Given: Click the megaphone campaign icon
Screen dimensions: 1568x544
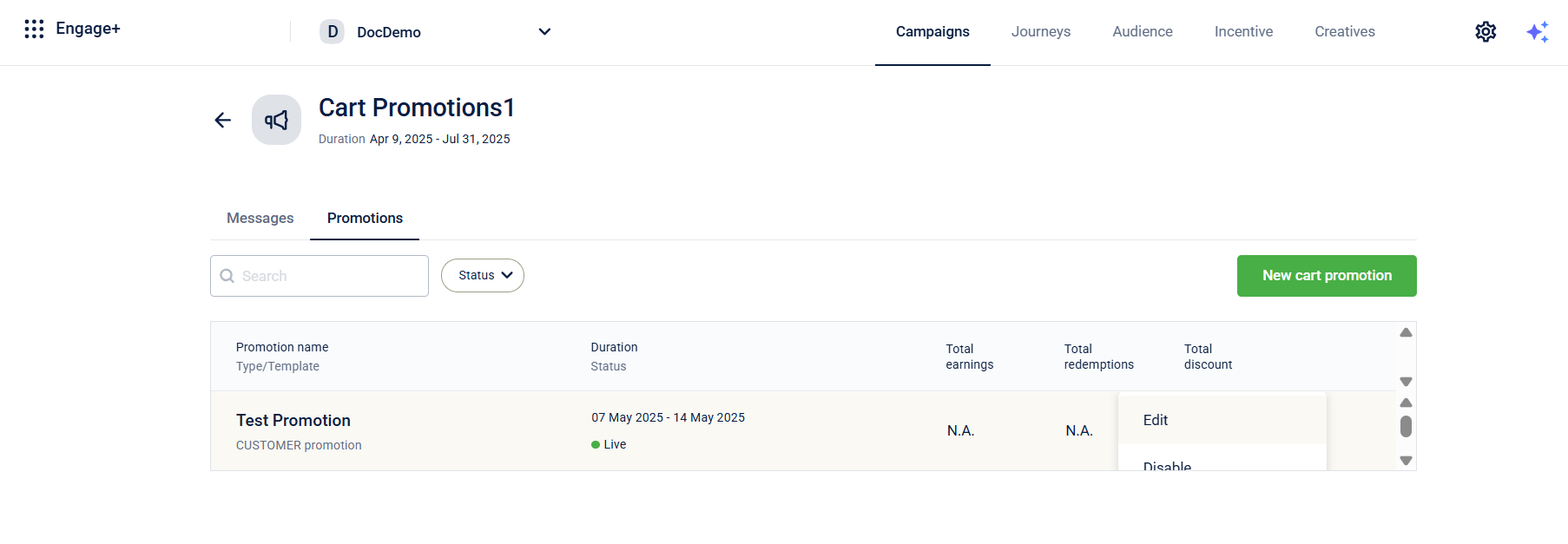Looking at the screenshot, I should click(x=276, y=120).
